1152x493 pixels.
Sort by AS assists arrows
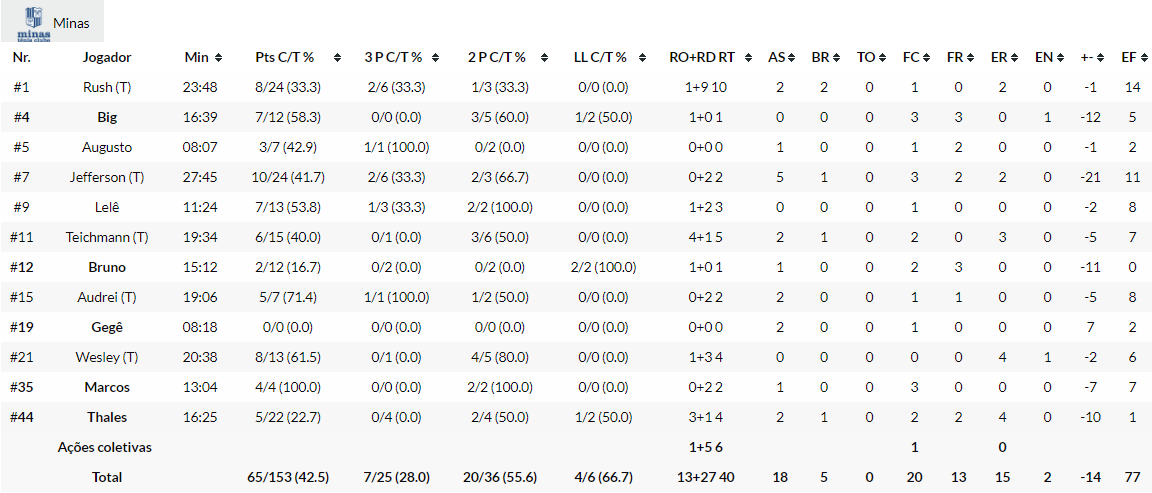click(x=790, y=58)
